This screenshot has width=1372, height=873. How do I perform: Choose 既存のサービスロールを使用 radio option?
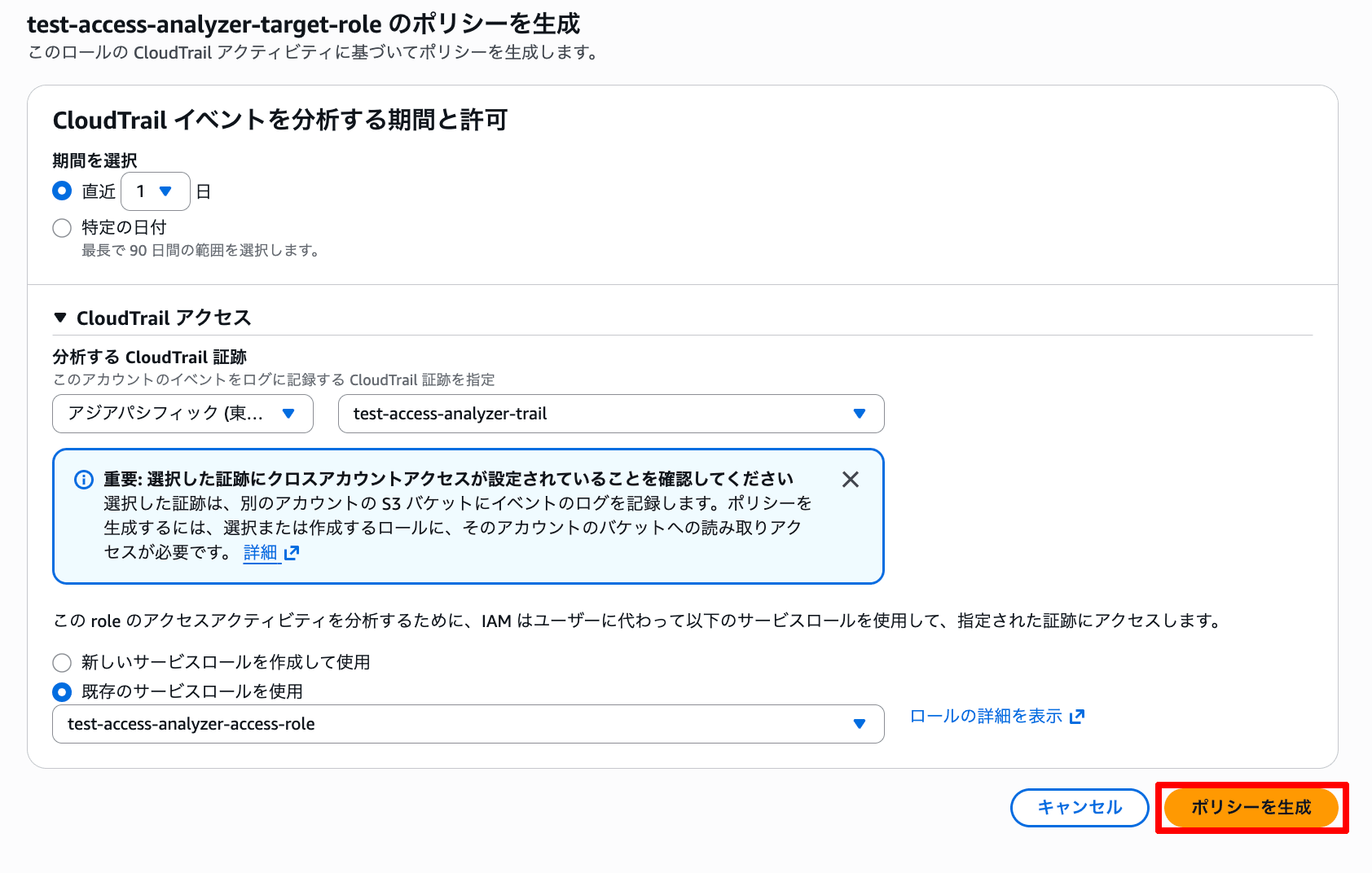pyautogui.click(x=62, y=692)
